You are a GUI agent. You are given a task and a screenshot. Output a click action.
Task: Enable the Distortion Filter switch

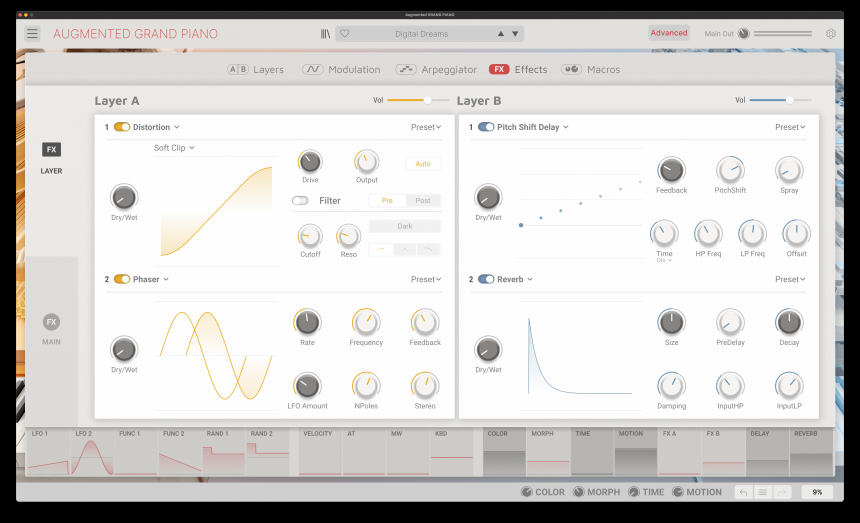(x=300, y=201)
